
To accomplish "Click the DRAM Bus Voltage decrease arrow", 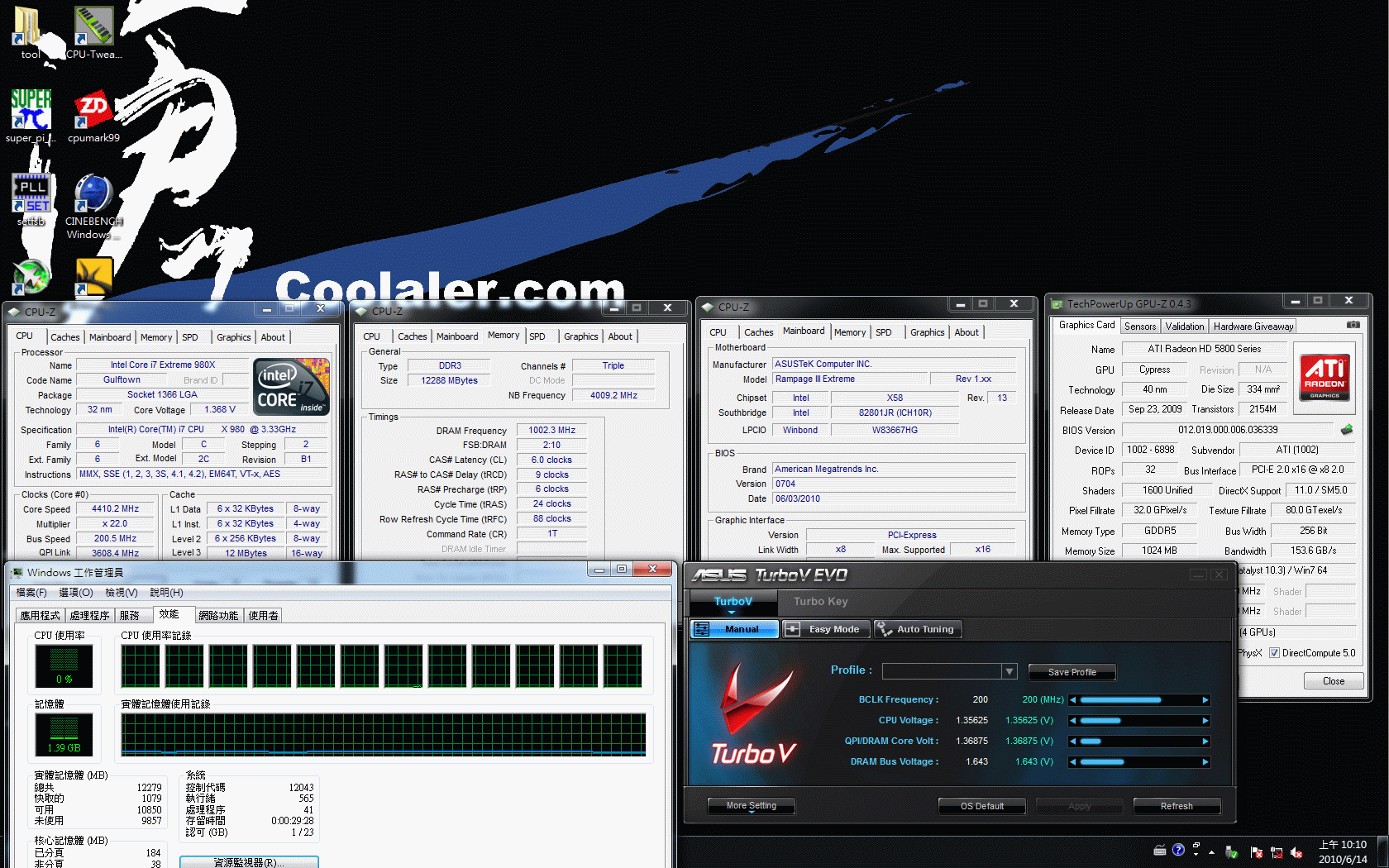I will tap(1073, 762).
